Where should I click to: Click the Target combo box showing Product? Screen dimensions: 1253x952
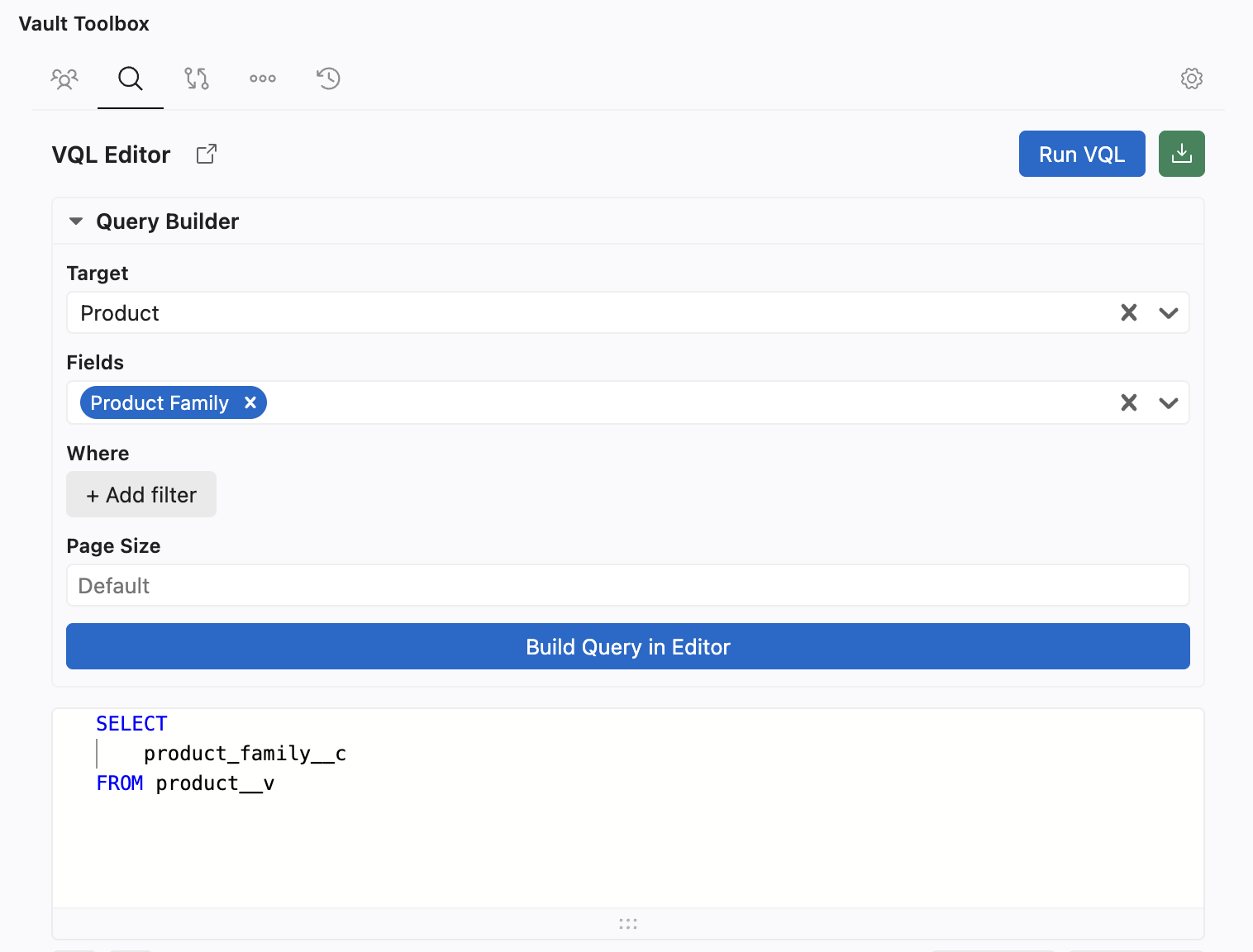click(628, 312)
